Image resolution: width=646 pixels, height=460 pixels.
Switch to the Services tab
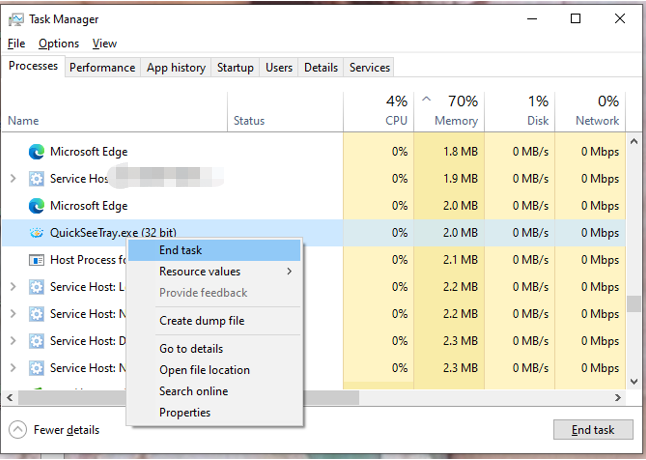(x=370, y=68)
